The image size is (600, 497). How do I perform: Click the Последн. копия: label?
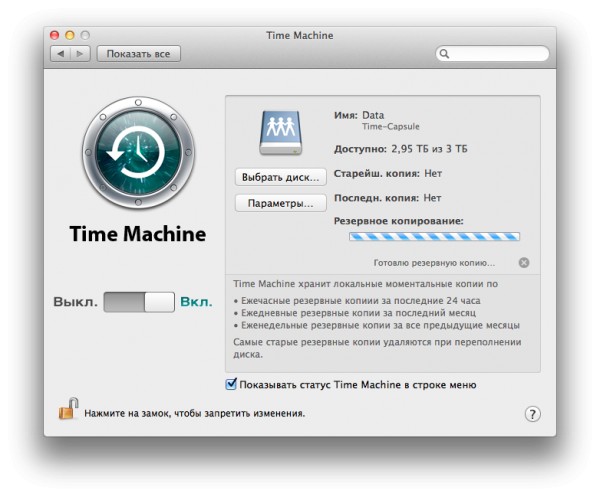click(x=376, y=198)
